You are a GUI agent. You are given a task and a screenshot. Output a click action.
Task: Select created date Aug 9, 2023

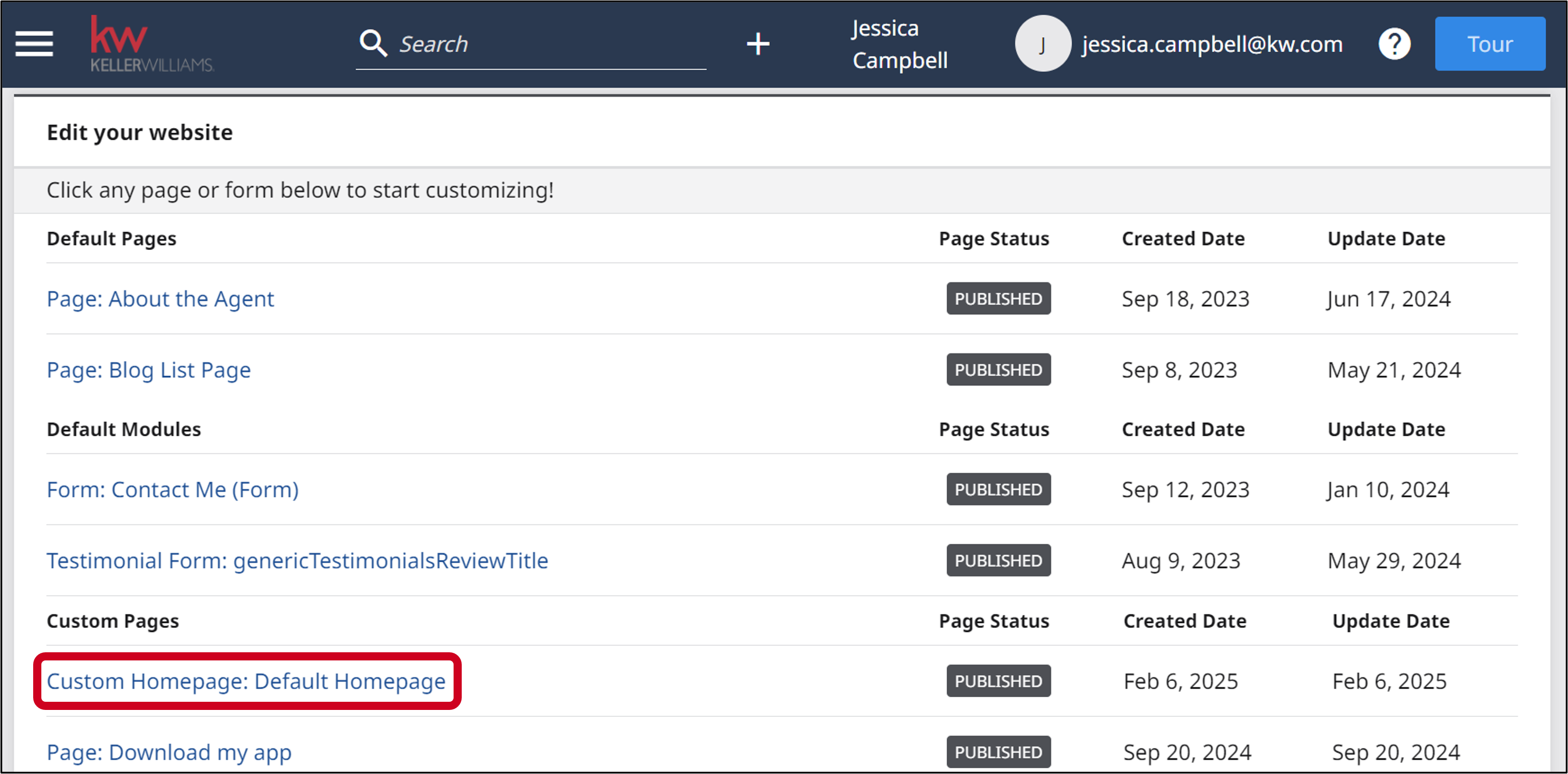click(x=1181, y=561)
